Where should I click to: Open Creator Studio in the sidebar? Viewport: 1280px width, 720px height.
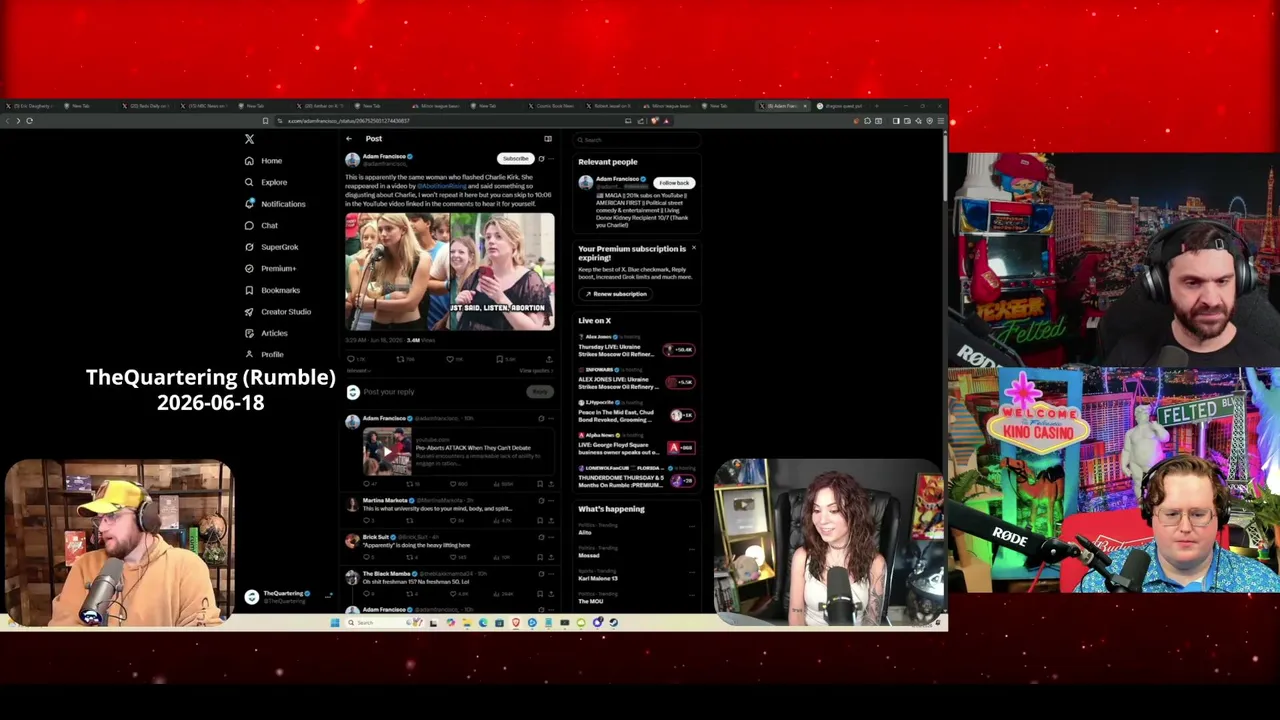click(278, 312)
